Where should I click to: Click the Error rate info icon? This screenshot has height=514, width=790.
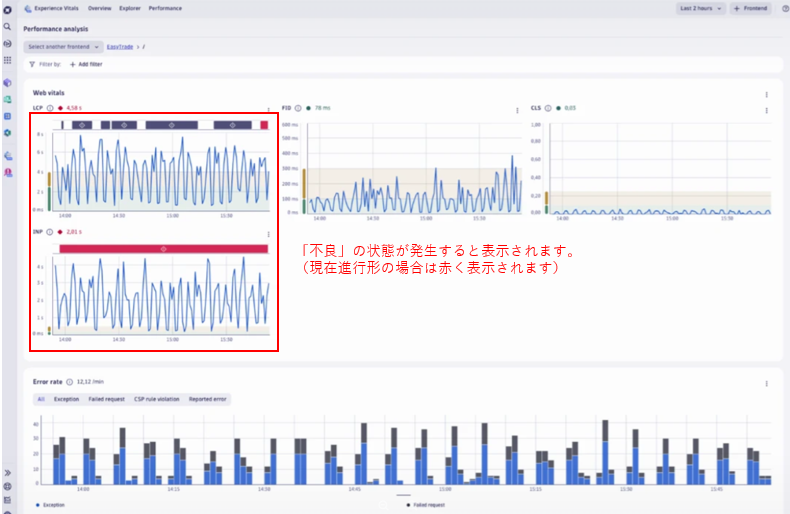pyautogui.click(x=70, y=381)
